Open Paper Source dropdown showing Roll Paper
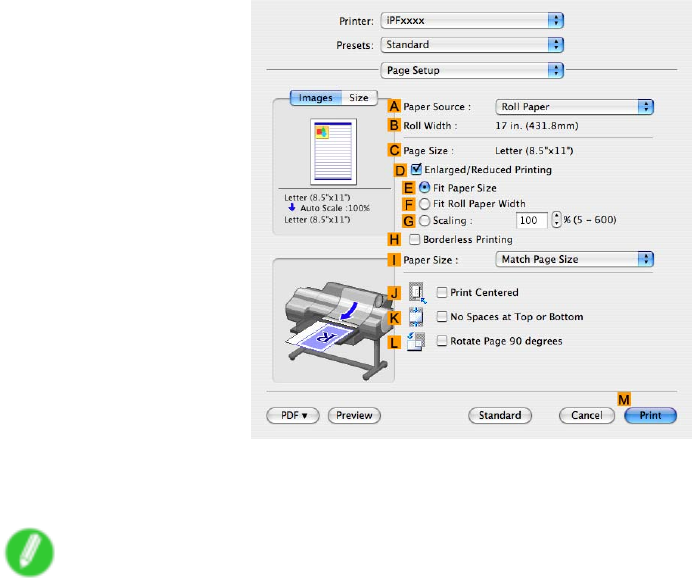Image resolution: width=692 pixels, height=580 pixels. 575,106
